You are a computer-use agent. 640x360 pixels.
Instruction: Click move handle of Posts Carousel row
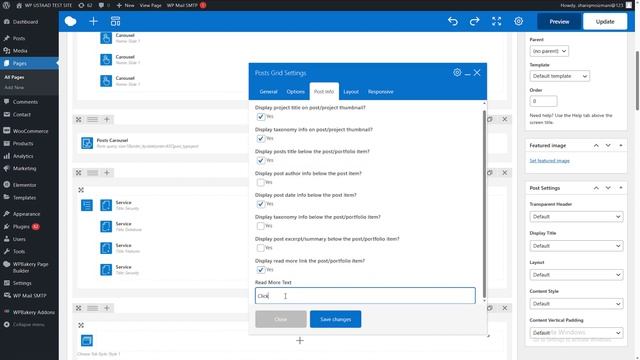(79, 120)
